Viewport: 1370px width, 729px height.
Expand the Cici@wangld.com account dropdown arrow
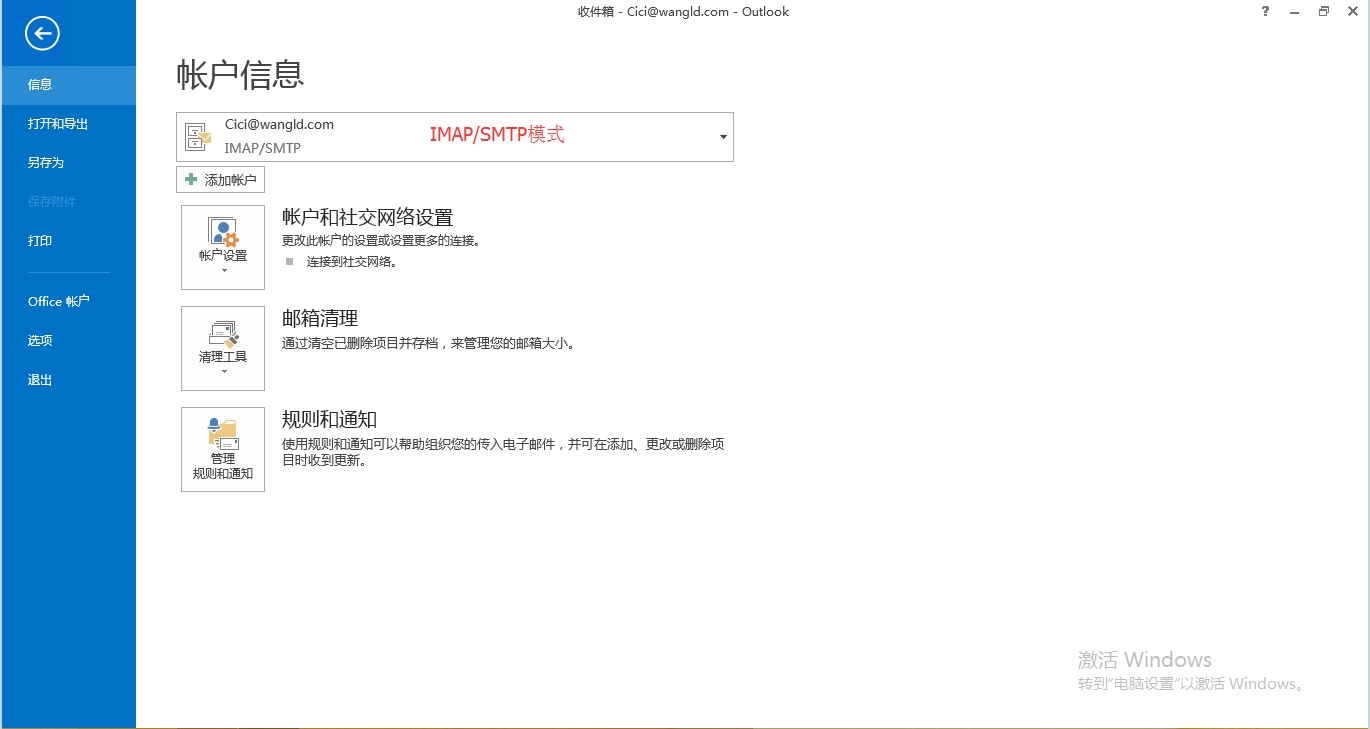(x=723, y=137)
